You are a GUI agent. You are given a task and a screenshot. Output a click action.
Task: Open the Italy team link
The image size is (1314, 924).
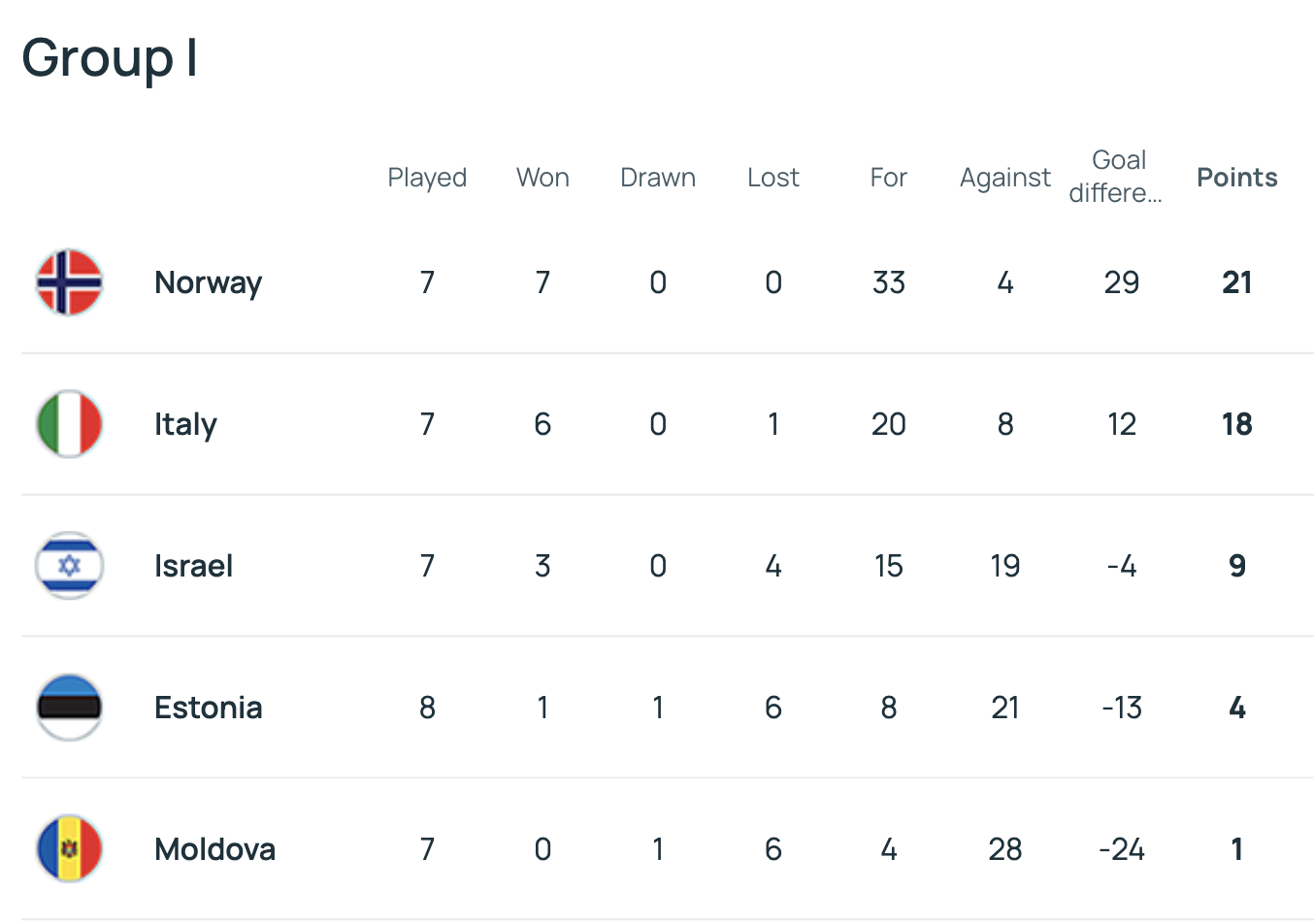(x=185, y=424)
